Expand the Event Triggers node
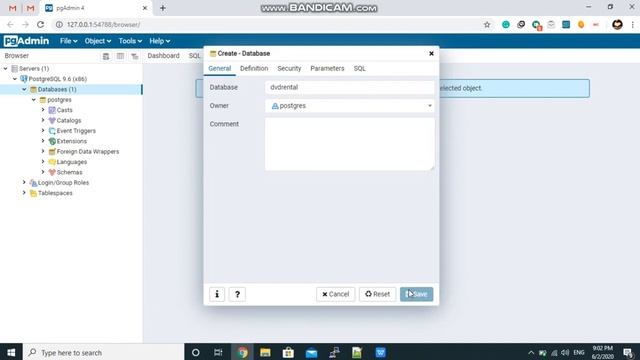Screen dimensions: 640x360 (x=43, y=131)
